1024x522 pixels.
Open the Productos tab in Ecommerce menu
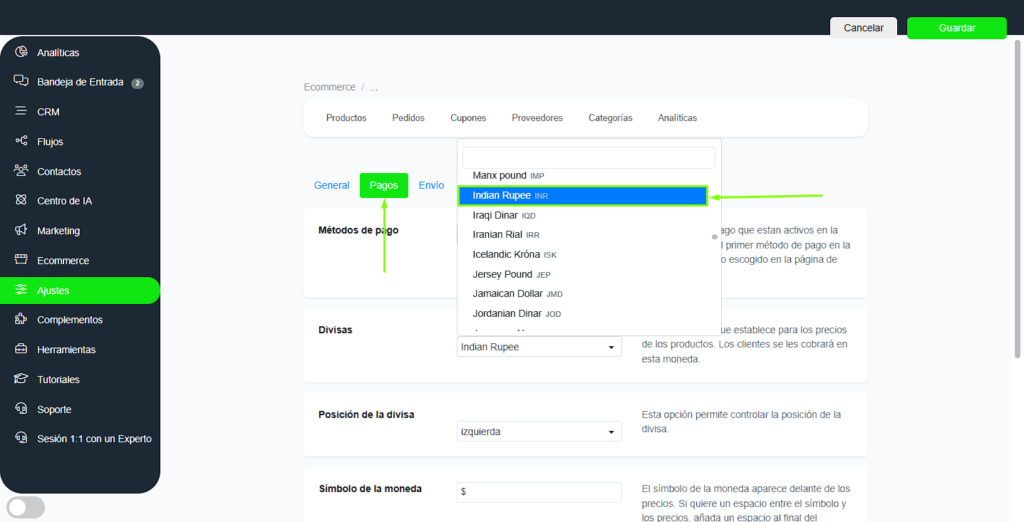point(346,118)
